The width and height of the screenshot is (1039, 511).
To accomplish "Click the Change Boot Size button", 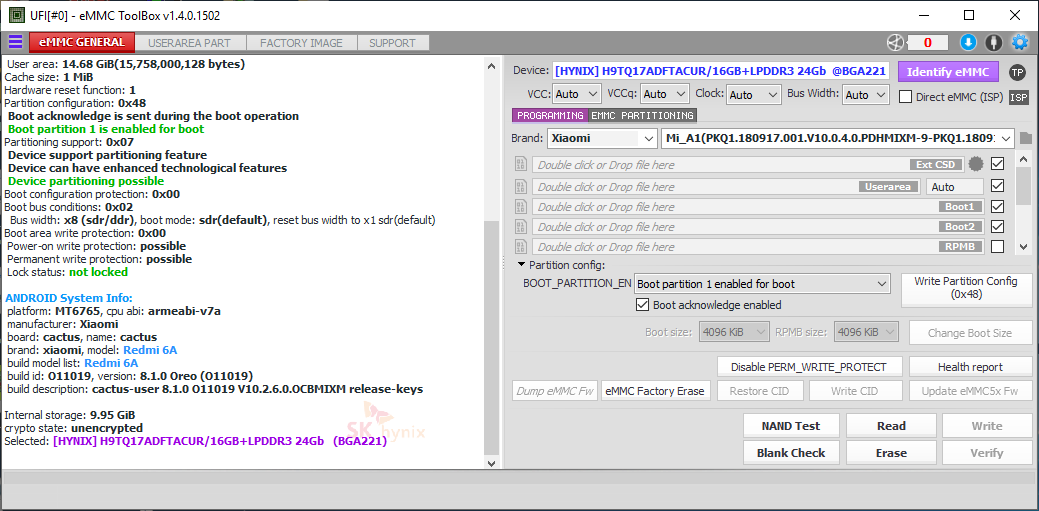I will [969, 333].
